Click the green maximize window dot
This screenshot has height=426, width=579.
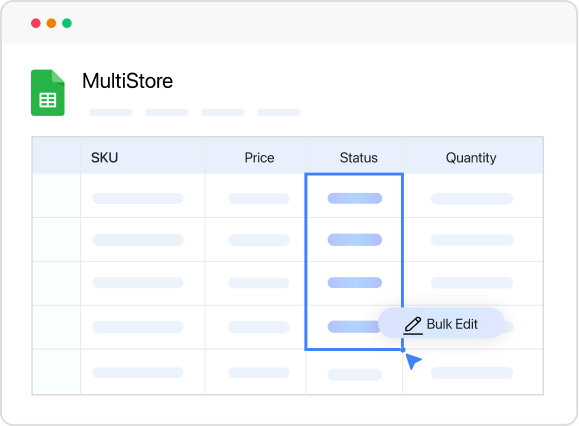(x=67, y=23)
